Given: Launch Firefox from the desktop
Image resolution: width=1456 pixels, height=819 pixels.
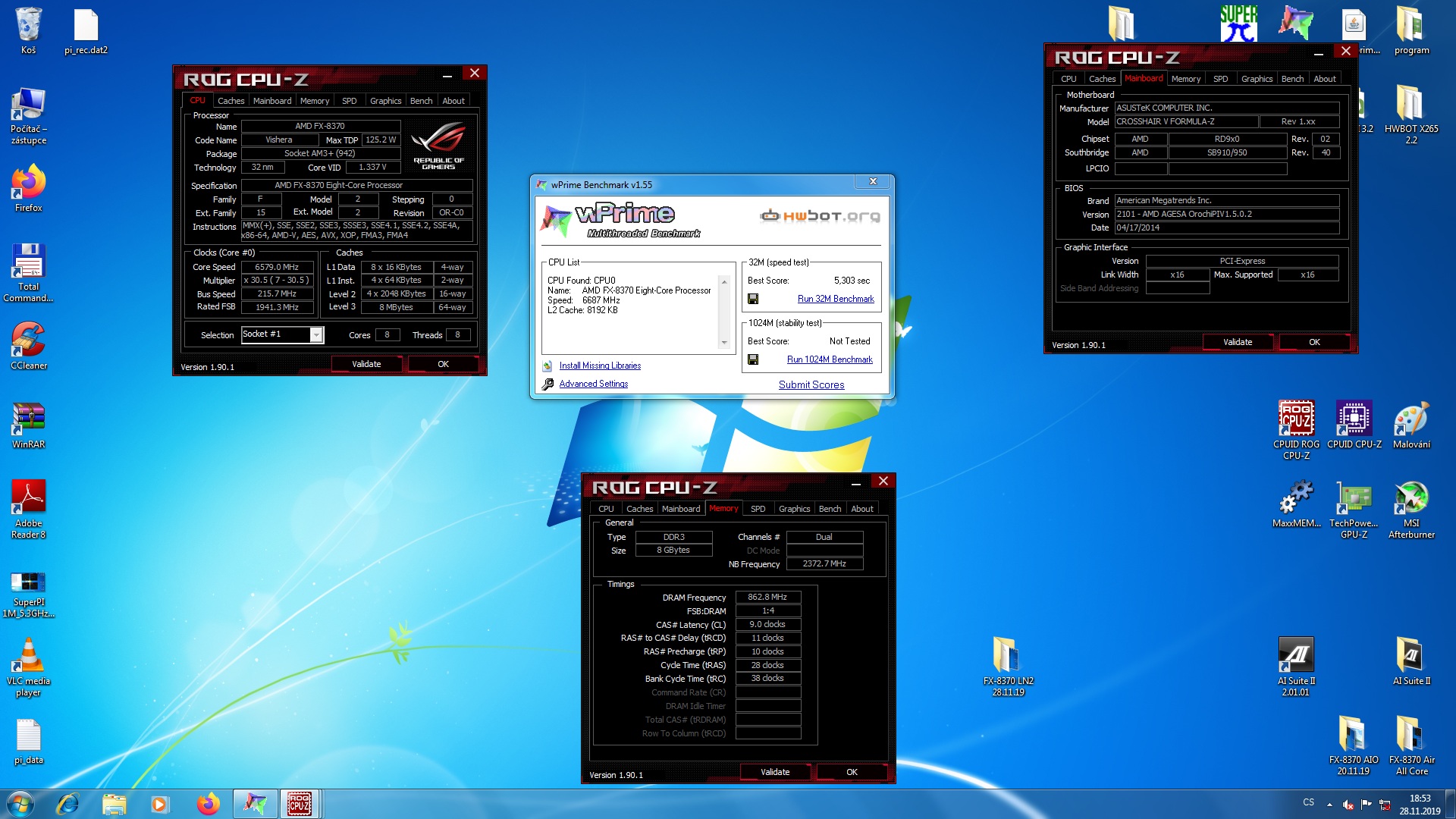Looking at the screenshot, I should (x=28, y=190).
